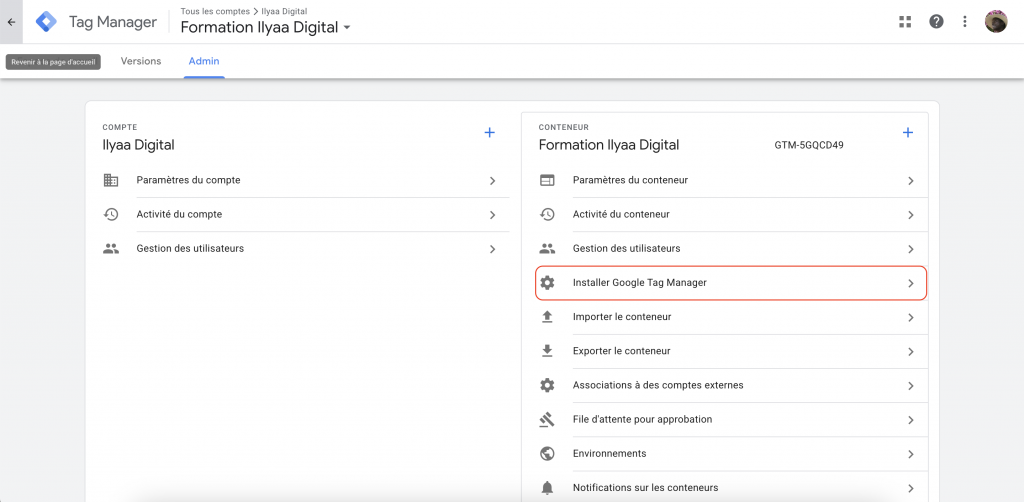1024x502 pixels.
Task: Click the GTM-5GQCD49 container ID
Action: pos(809,145)
